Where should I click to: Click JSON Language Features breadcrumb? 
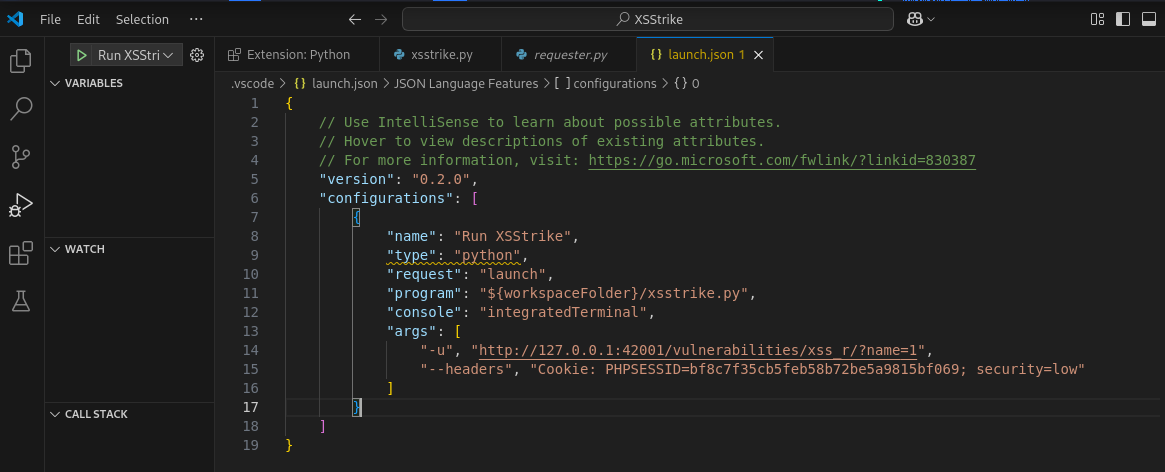pyautogui.click(x=466, y=83)
